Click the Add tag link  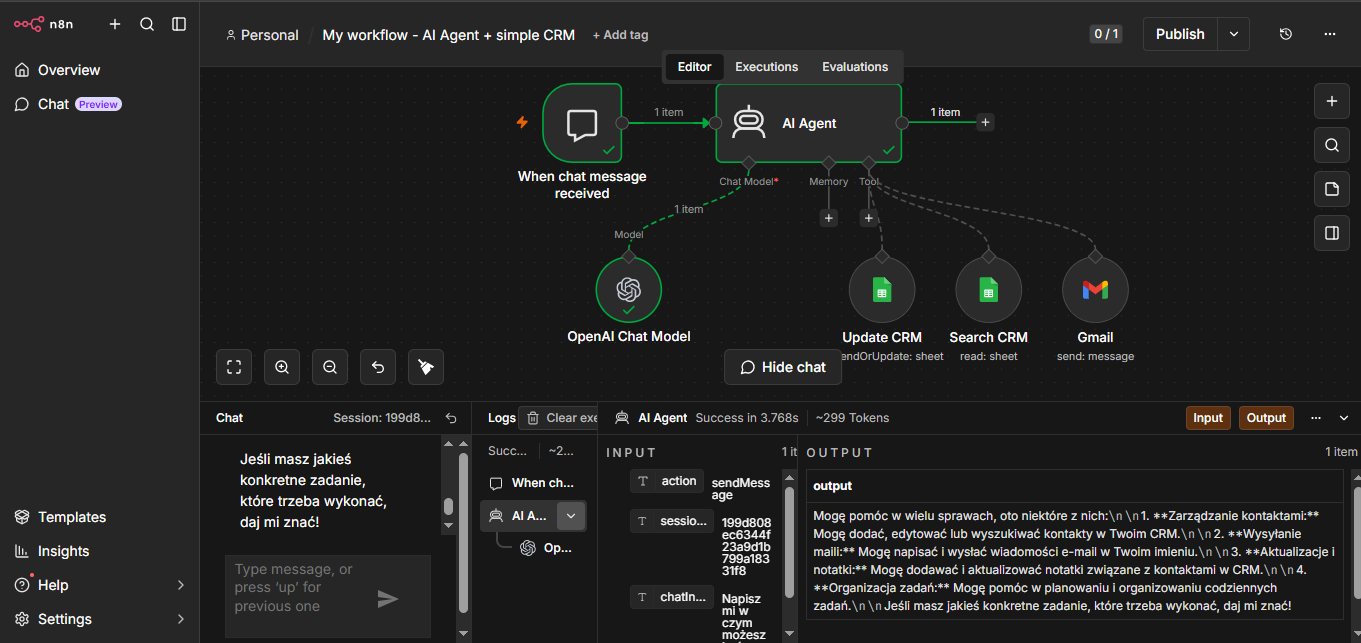620,35
